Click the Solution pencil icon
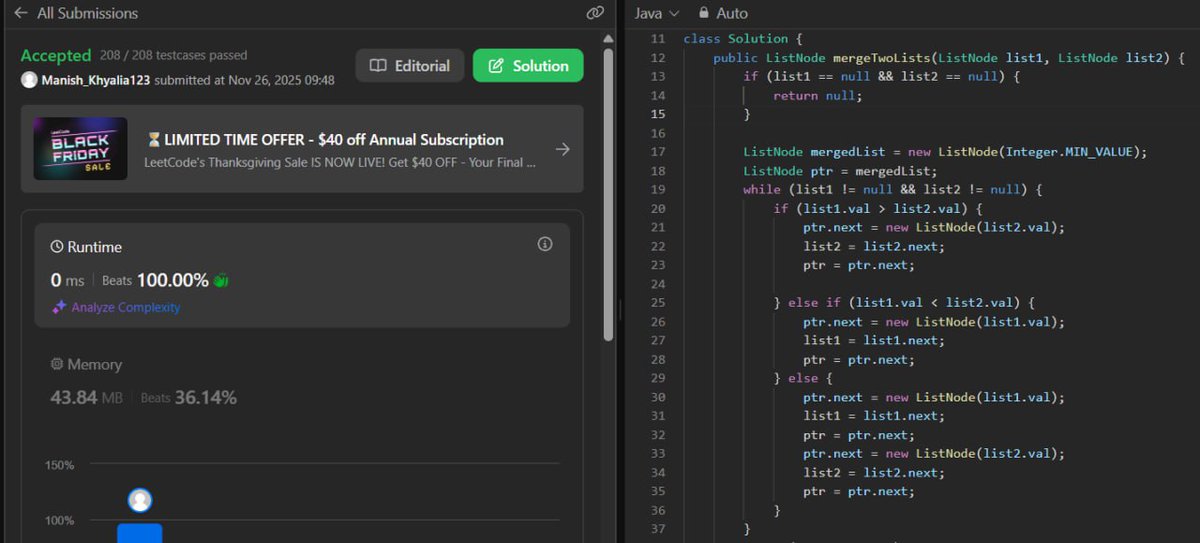 [x=496, y=66]
